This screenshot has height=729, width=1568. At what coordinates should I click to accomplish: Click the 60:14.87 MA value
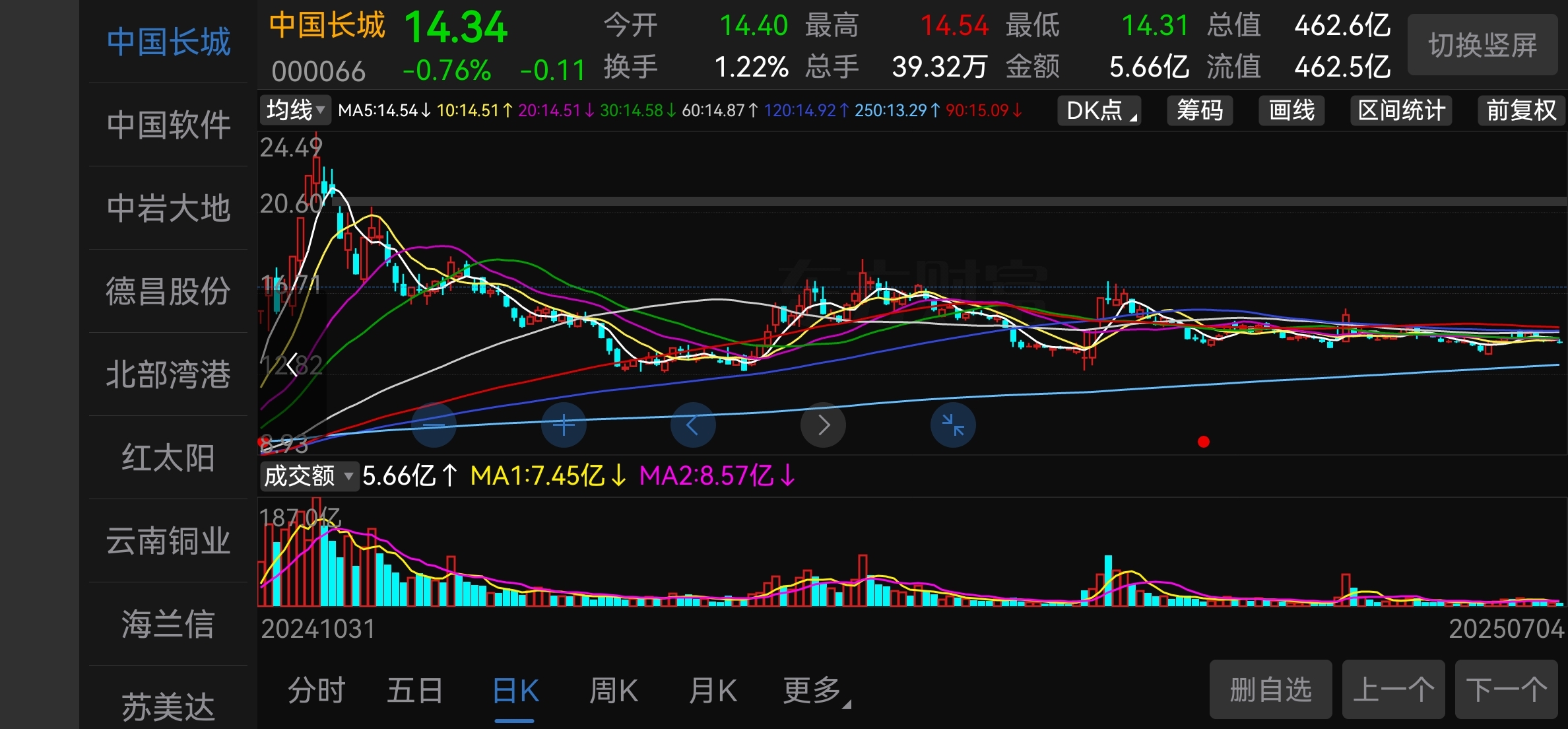(719, 110)
